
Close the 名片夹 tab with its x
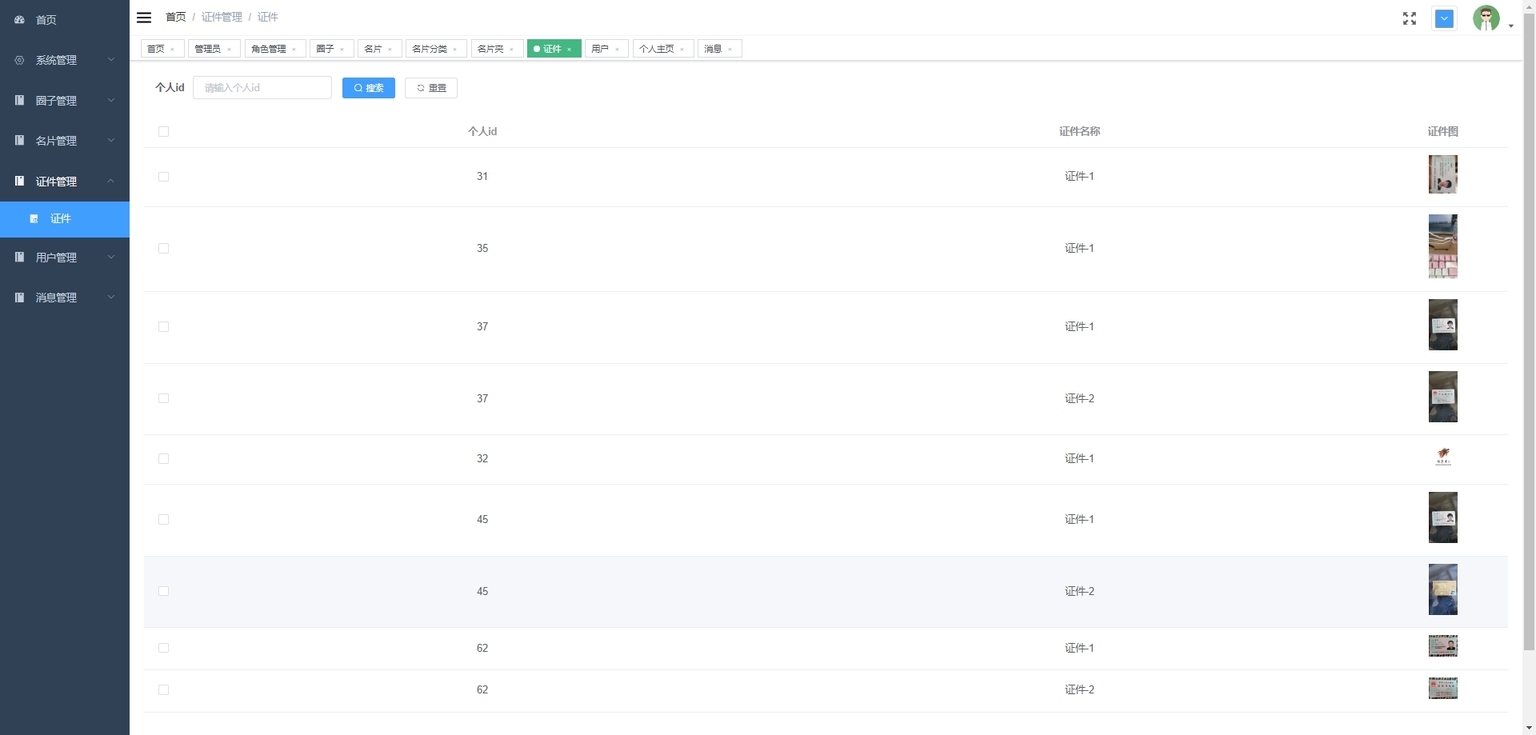pyautogui.click(x=512, y=49)
